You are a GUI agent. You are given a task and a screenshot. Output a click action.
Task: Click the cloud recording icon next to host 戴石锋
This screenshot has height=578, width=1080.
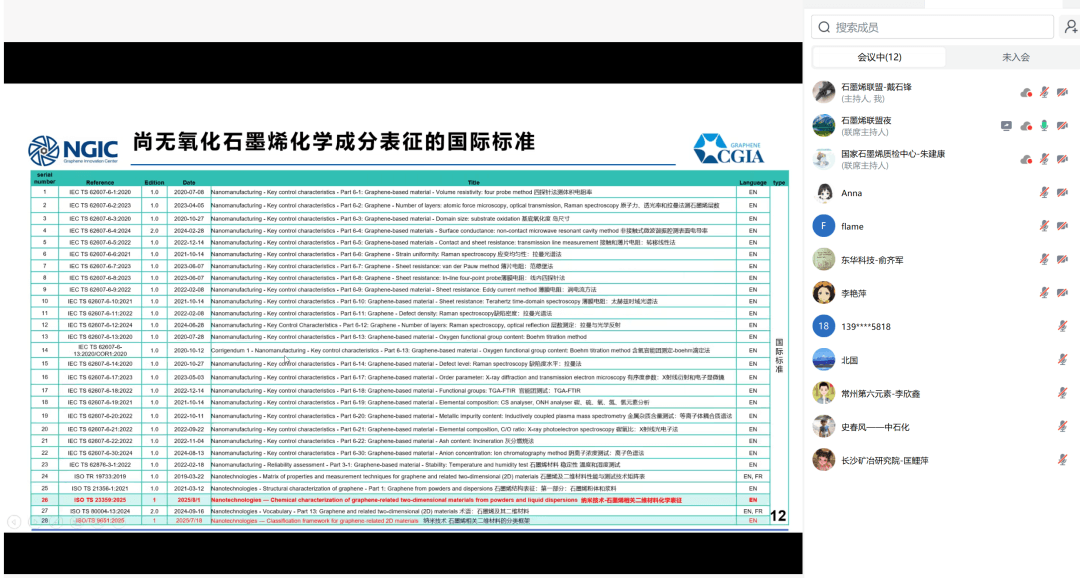point(1026,93)
